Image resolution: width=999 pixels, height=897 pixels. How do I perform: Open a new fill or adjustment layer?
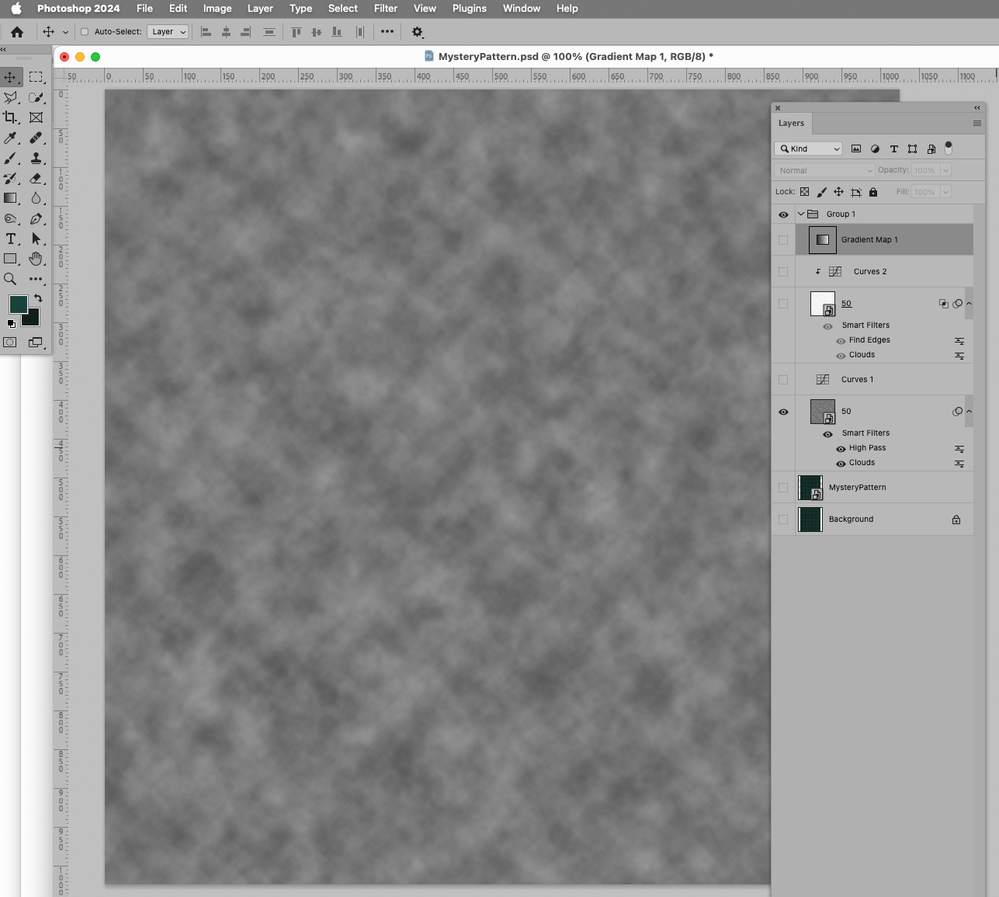875,148
